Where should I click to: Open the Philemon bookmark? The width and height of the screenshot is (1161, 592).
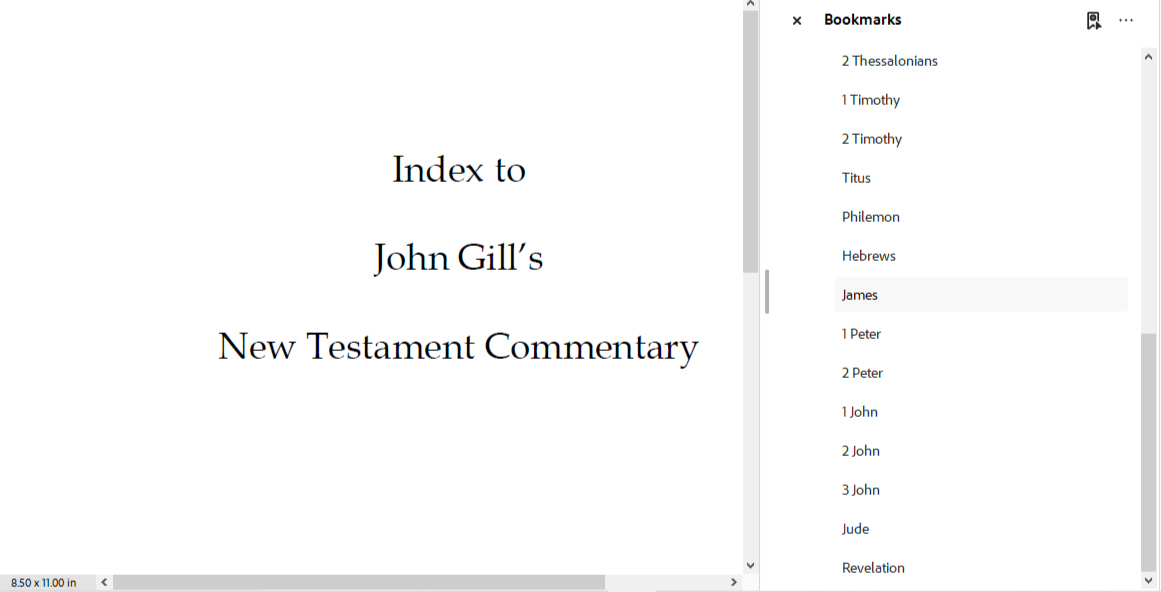pyautogui.click(x=870, y=217)
